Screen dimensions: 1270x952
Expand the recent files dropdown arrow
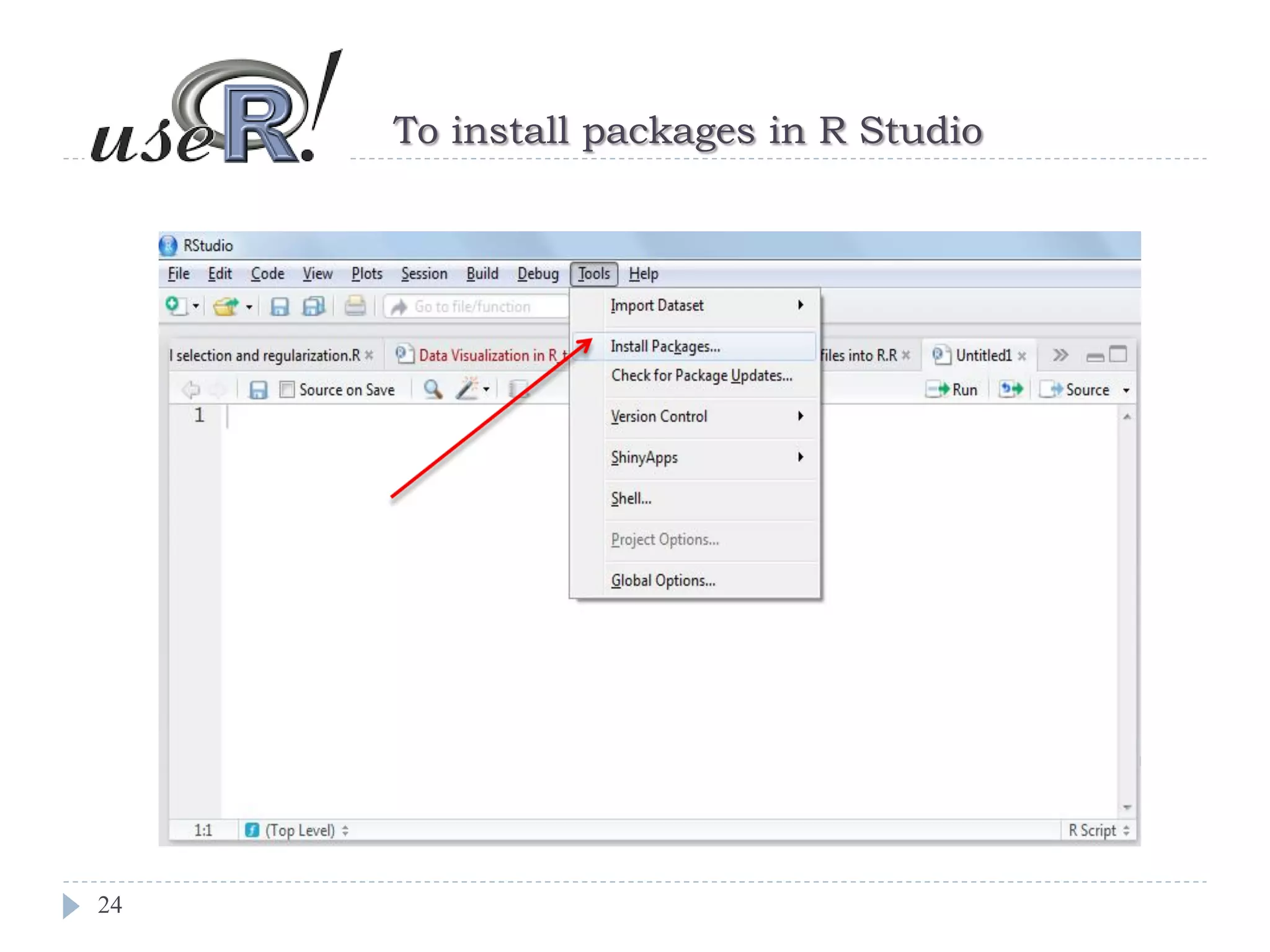click(249, 307)
